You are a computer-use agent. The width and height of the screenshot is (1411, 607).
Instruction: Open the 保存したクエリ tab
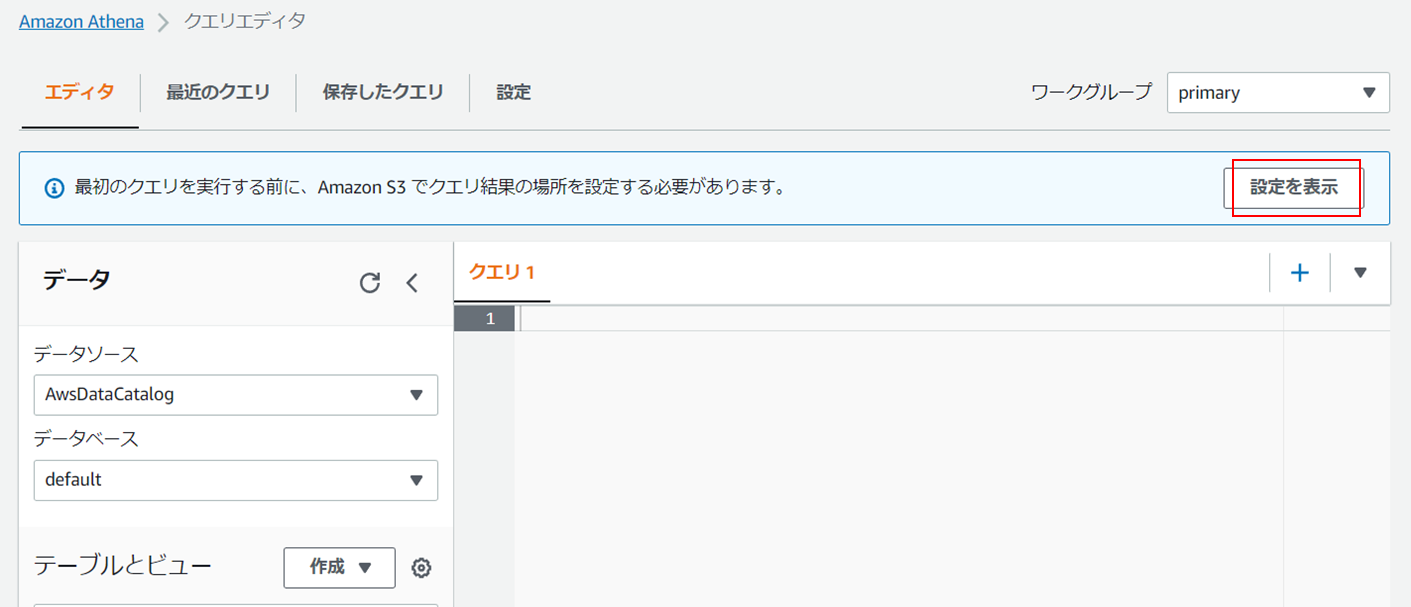pos(383,93)
